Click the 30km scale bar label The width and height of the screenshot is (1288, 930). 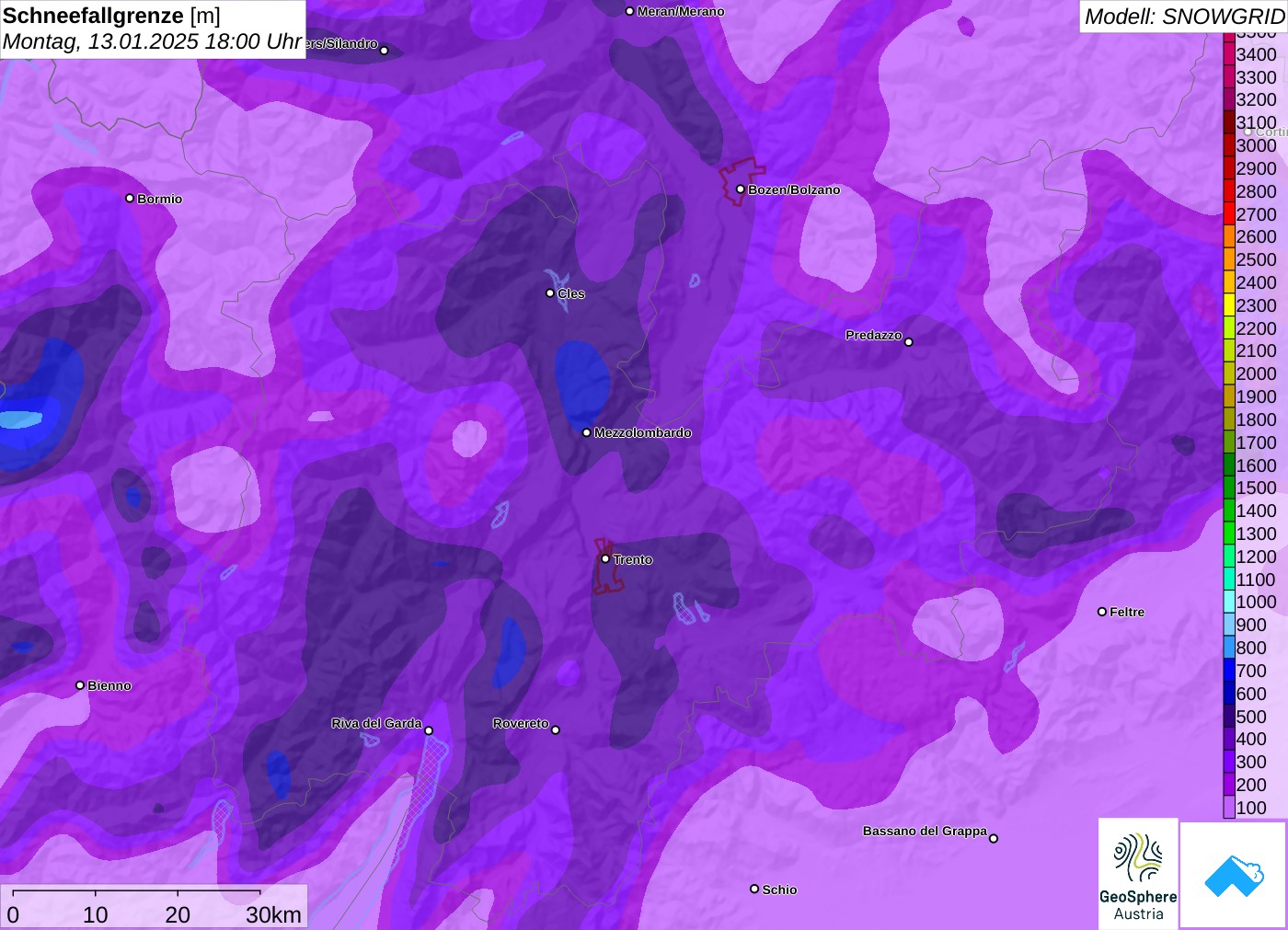pos(273,914)
